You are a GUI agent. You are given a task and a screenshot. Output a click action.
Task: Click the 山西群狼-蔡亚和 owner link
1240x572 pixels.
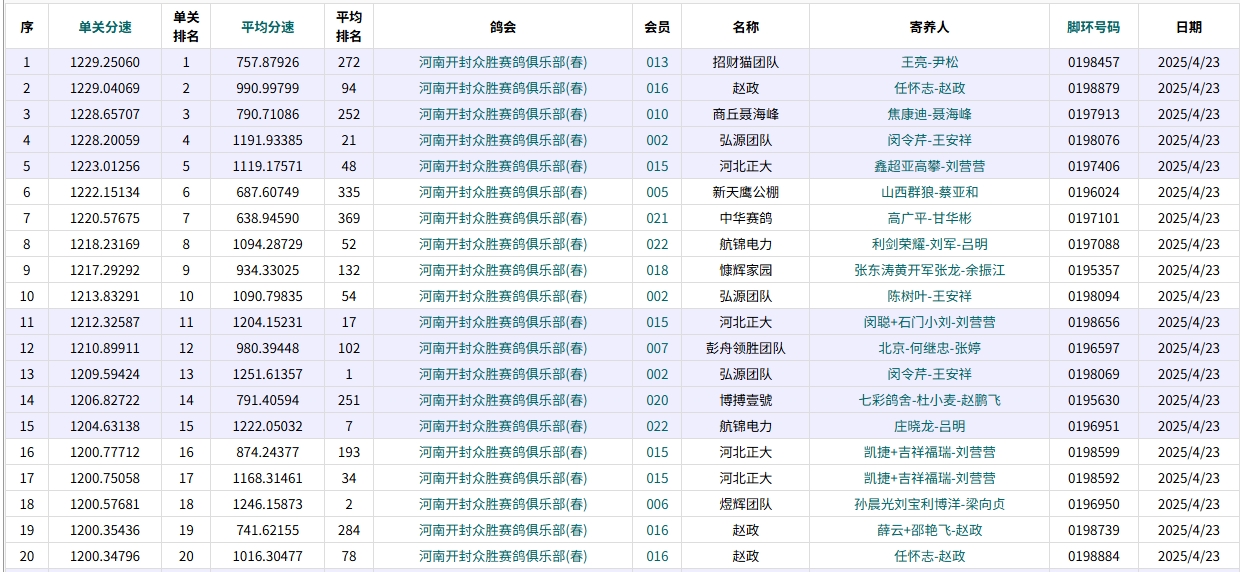click(929, 192)
